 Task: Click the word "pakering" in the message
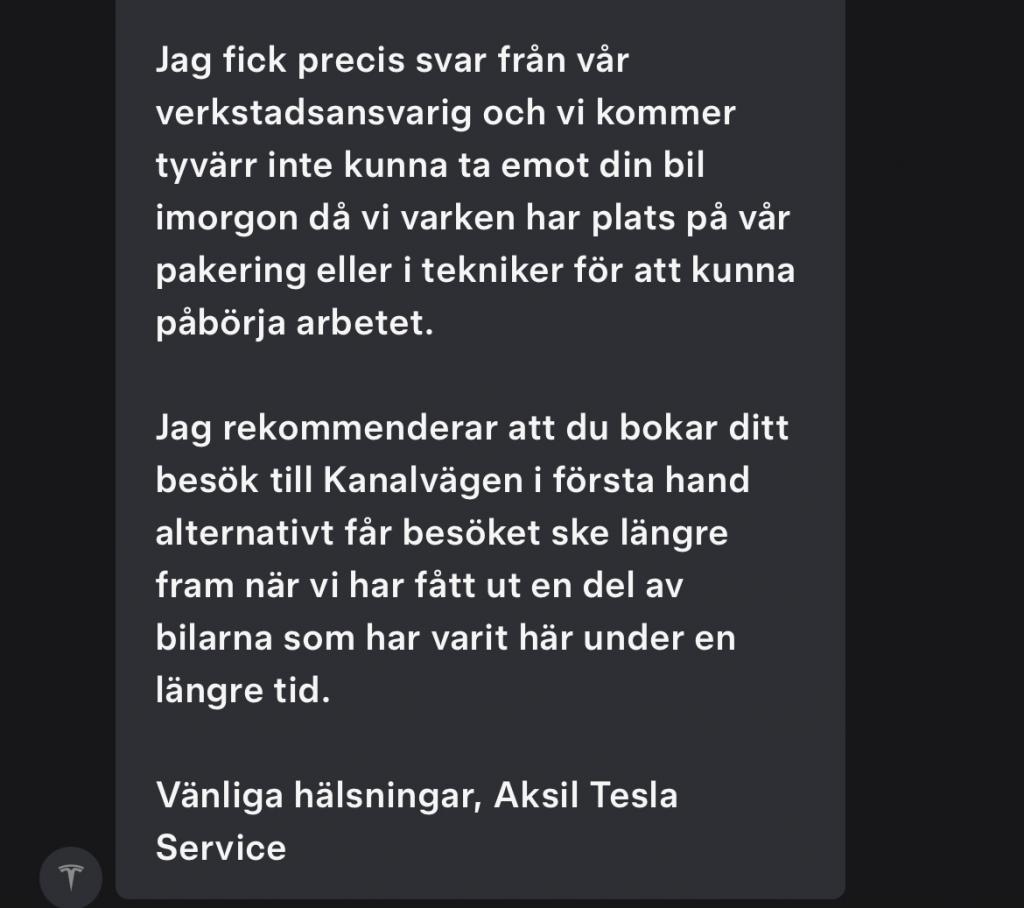(231, 271)
